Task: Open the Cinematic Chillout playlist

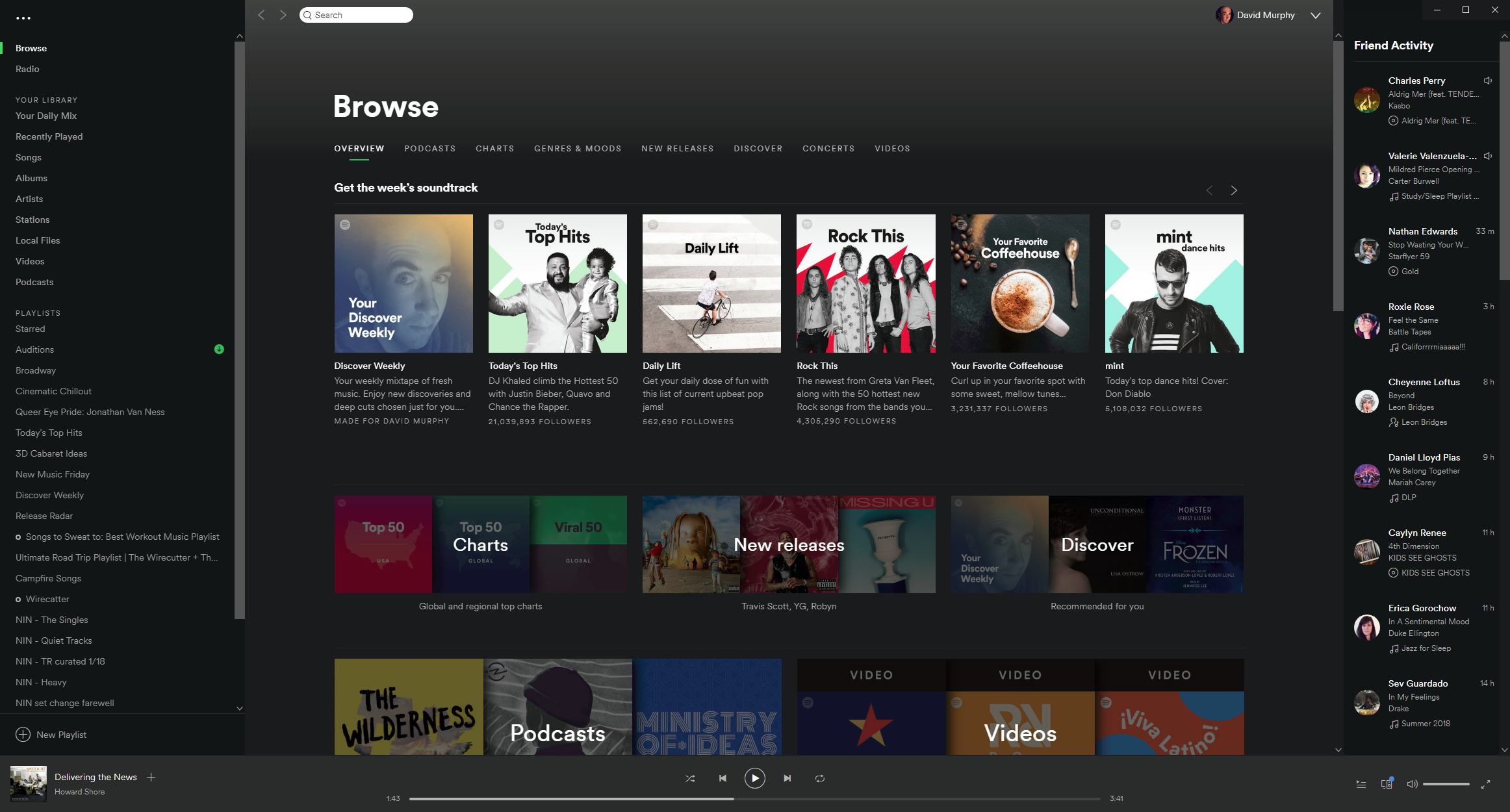Action: coord(53,391)
